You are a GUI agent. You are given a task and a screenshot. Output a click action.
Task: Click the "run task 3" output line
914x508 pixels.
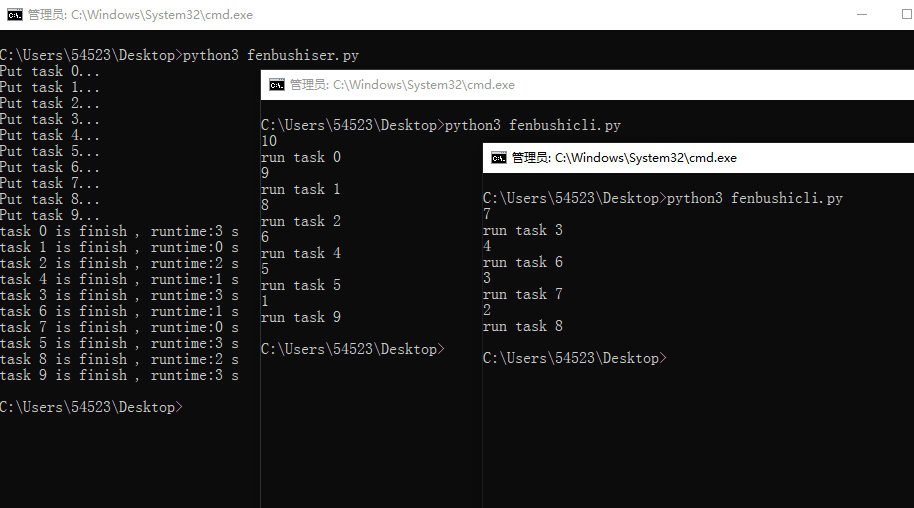tap(522, 230)
